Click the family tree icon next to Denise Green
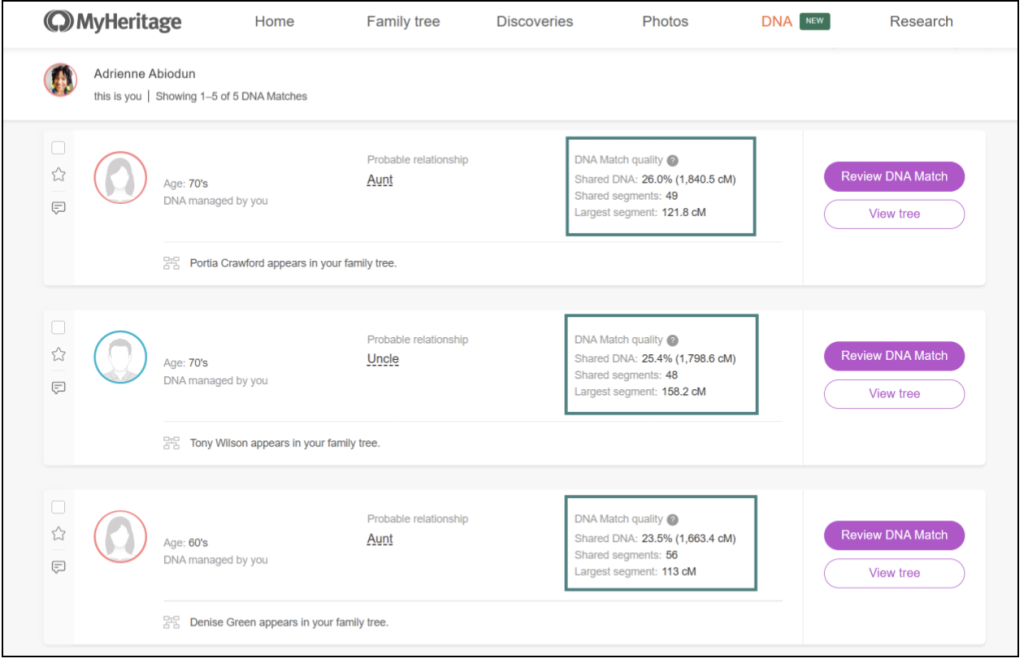1024x663 pixels. click(x=172, y=621)
